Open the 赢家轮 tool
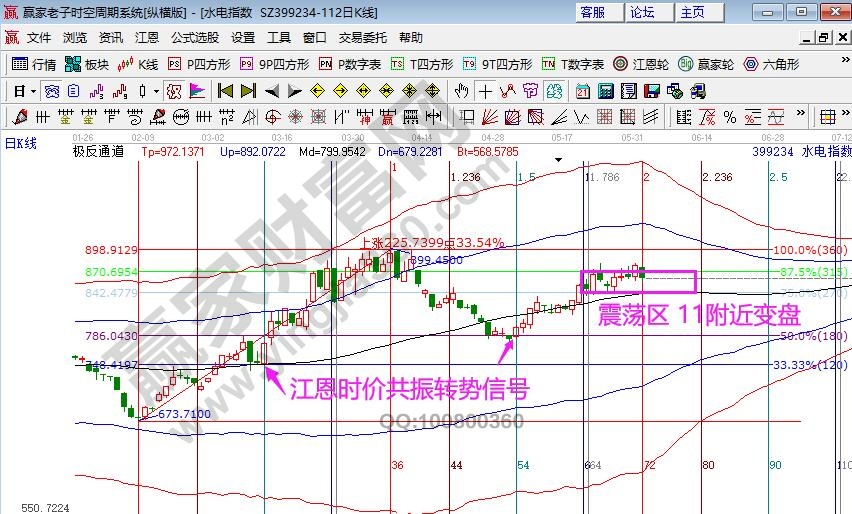The width and height of the screenshot is (852, 514). click(703, 64)
